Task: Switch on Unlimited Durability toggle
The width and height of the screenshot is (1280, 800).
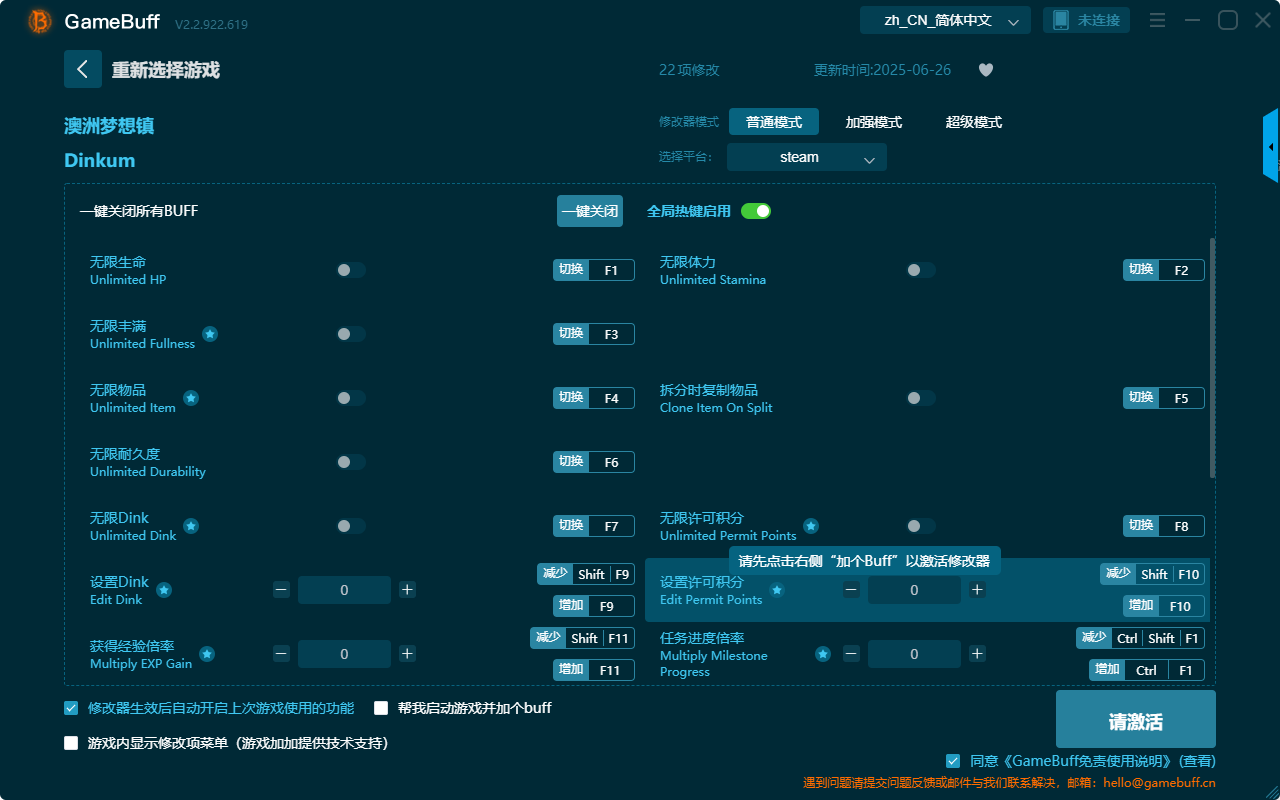Action: [351, 462]
